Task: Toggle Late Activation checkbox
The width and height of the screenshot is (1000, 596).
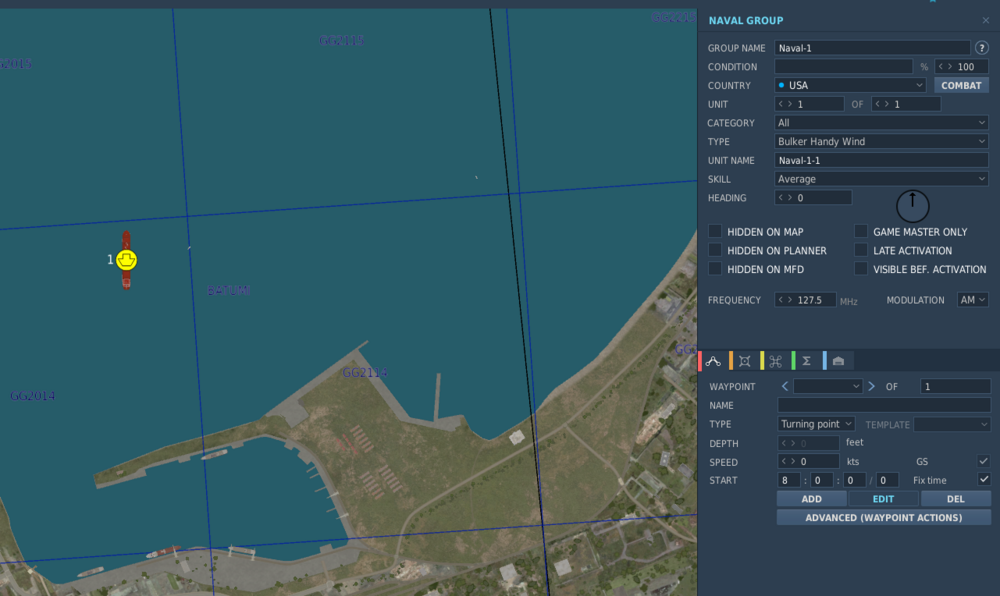Action: pos(861,251)
